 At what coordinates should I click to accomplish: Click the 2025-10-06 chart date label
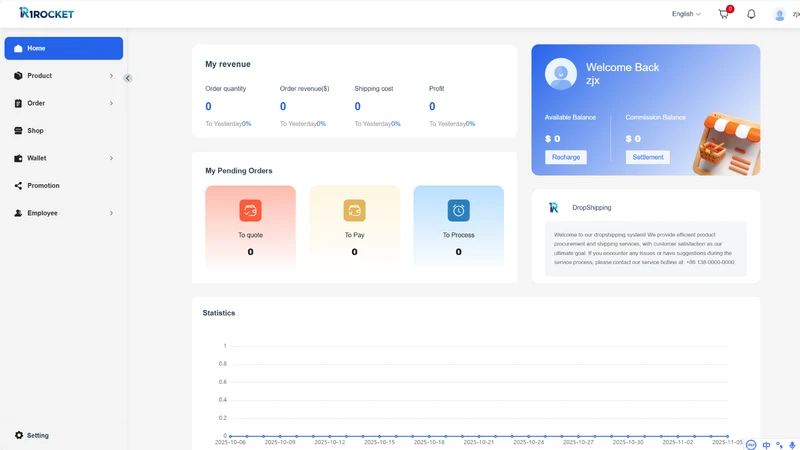click(230, 442)
